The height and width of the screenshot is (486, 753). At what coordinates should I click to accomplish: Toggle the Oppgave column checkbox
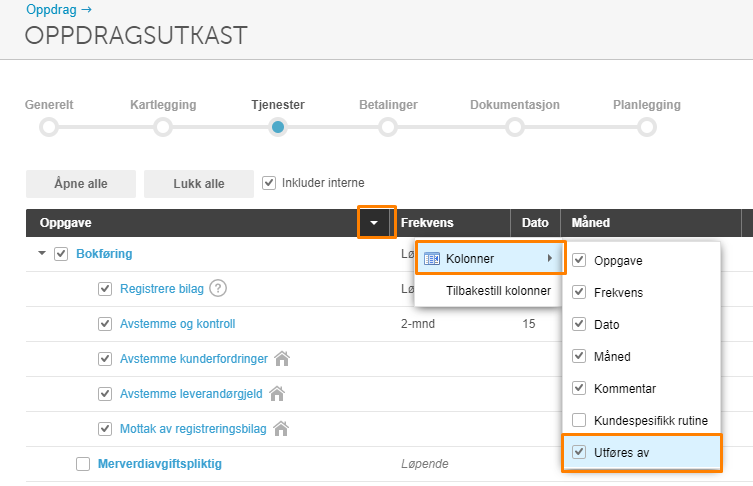(579, 260)
